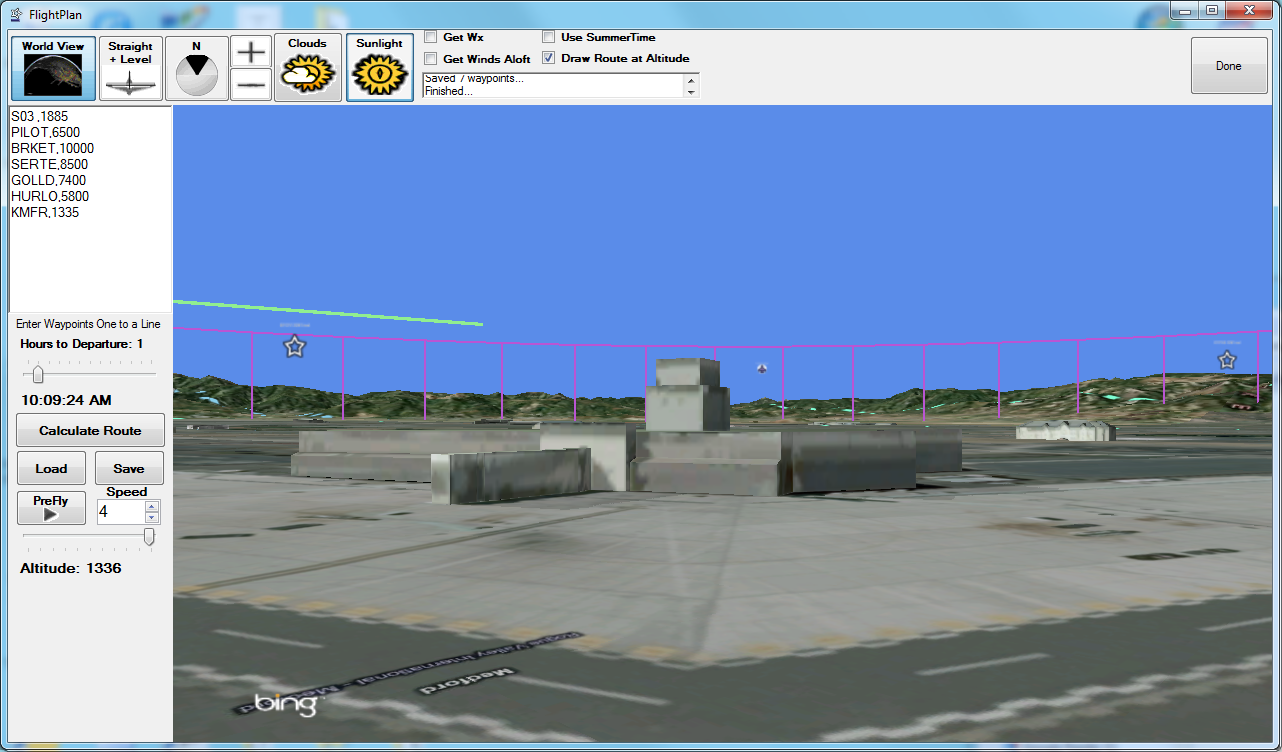The width and height of the screenshot is (1282, 752).
Task: Click the World View globe button
Action: point(53,68)
